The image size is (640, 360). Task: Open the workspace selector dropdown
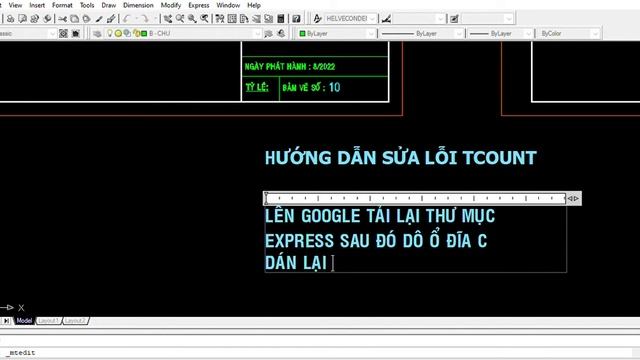tap(52, 33)
